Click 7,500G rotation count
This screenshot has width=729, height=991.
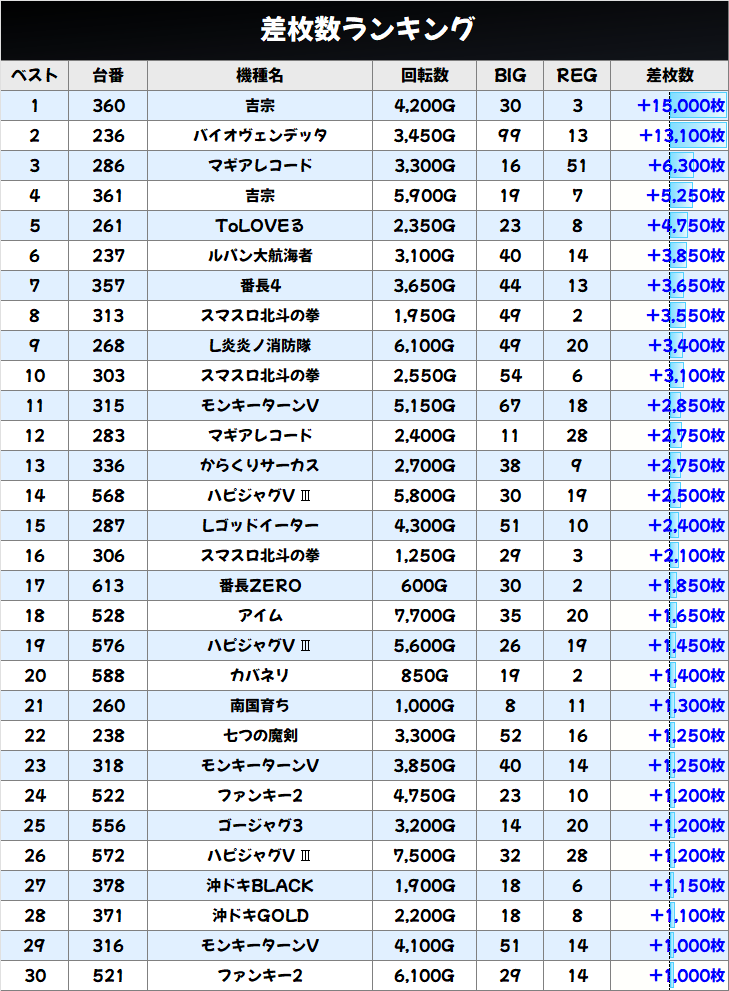424,856
